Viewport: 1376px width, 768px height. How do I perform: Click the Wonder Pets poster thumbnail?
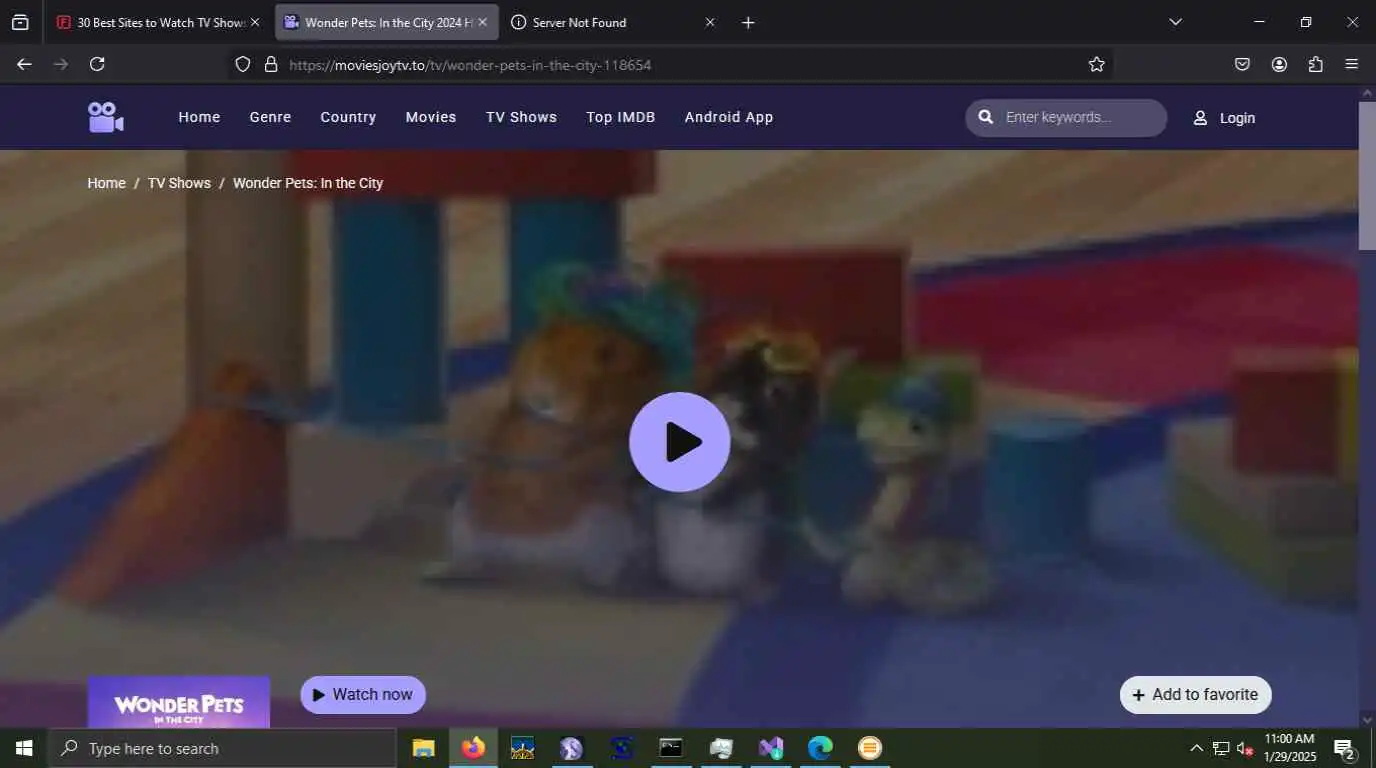click(179, 702)
